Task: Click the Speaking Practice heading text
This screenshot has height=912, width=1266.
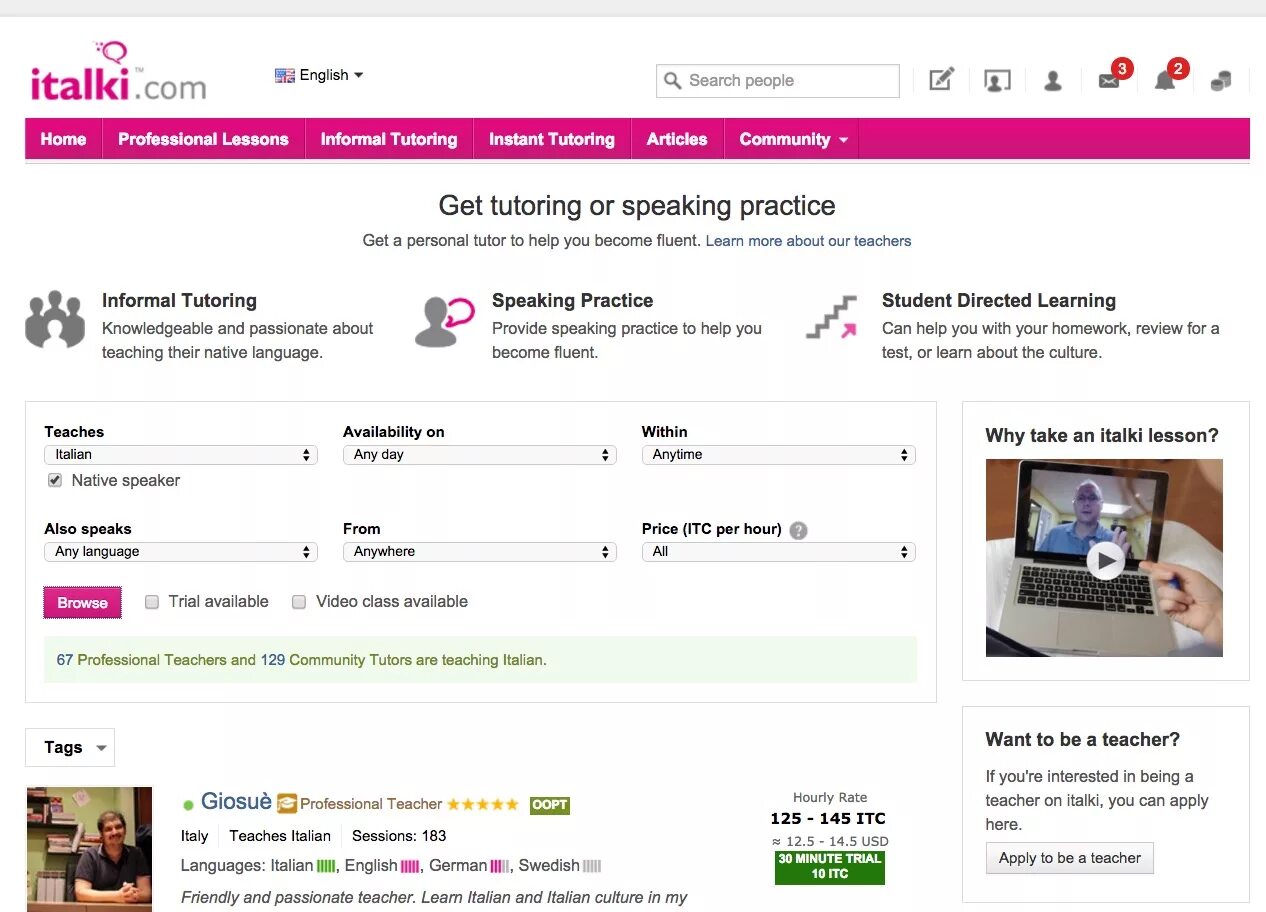Action: 572,301
